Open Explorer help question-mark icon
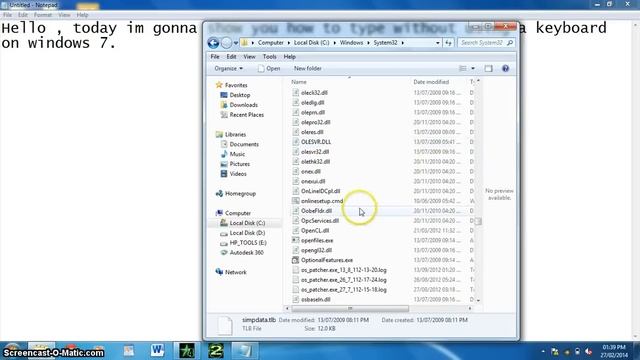 point(505,69)
